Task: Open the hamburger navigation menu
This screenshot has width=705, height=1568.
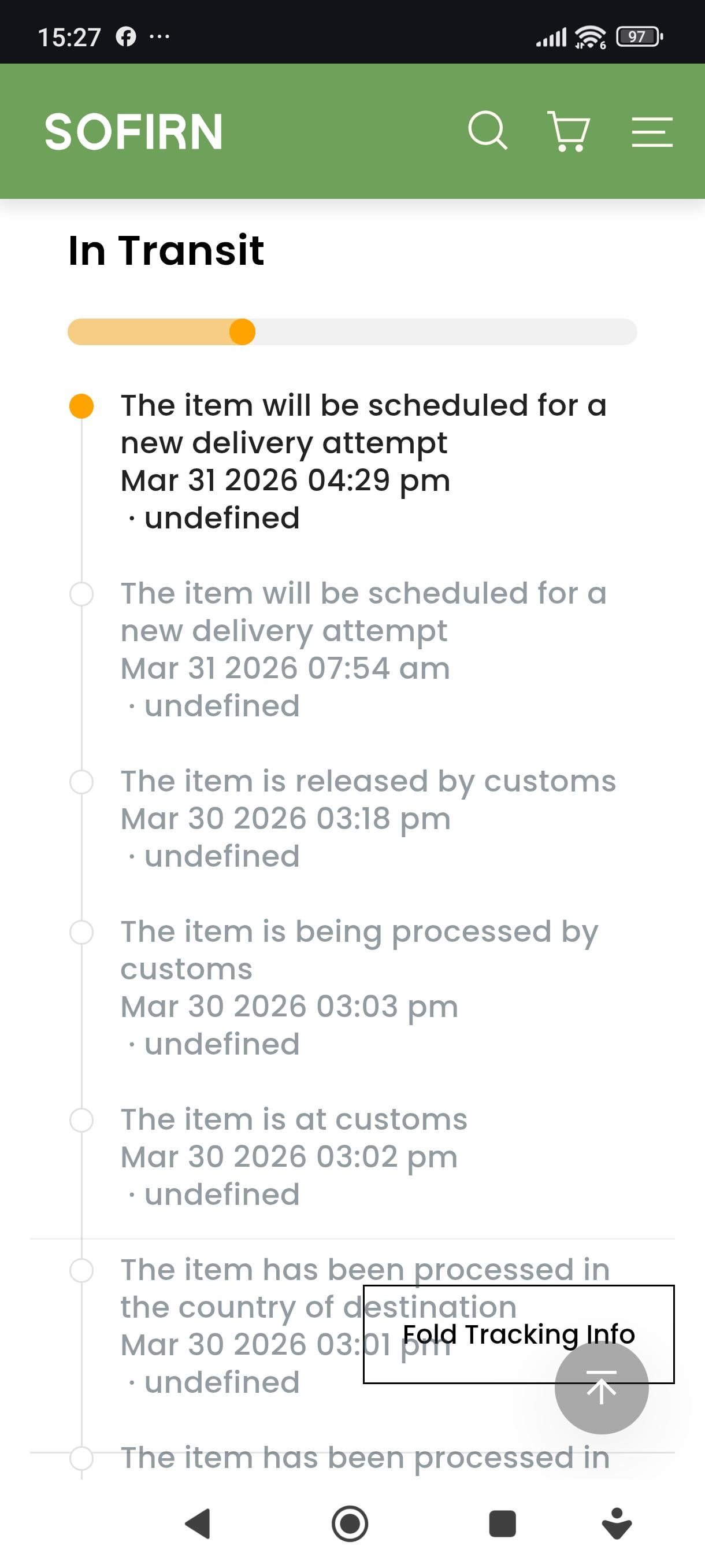Action: coord(651,131)
